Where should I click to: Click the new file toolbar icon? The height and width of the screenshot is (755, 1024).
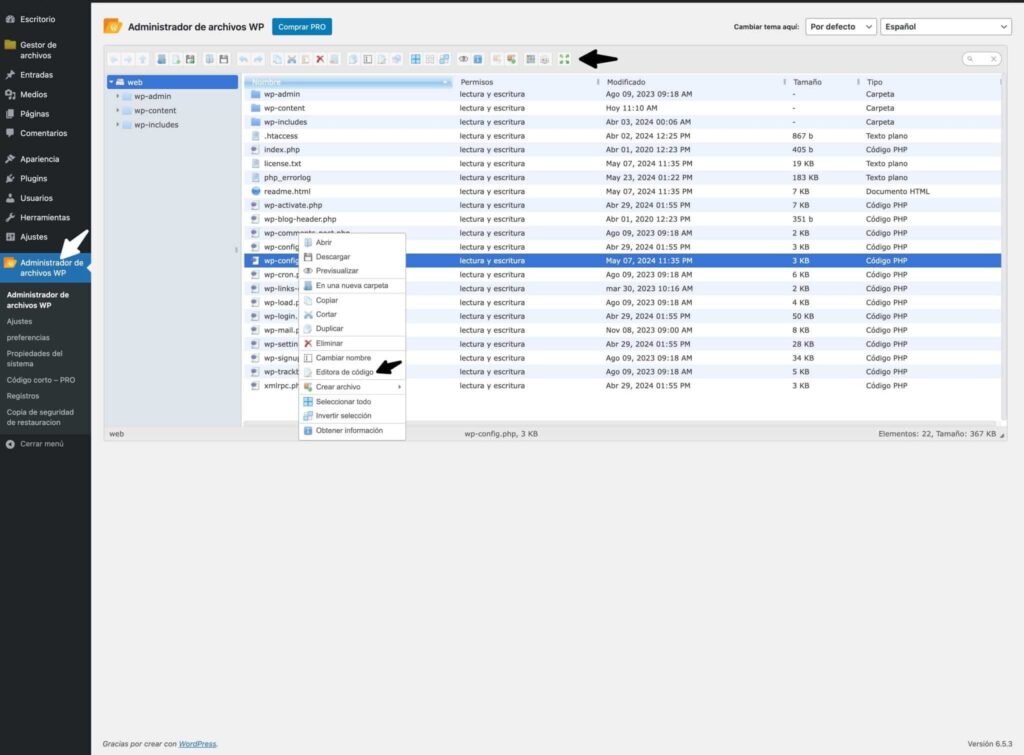(x=176, y=59)
